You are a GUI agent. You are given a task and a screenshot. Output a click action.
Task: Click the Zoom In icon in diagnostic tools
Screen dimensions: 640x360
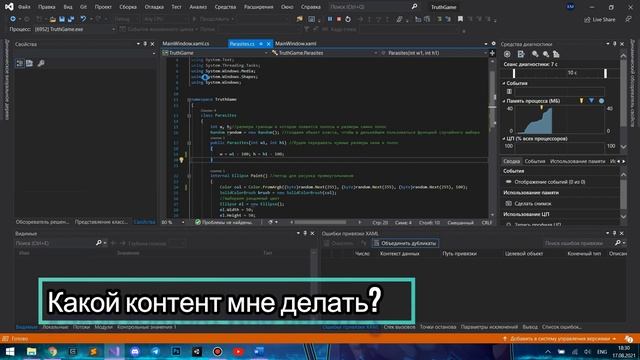click(x=535, y=54)
